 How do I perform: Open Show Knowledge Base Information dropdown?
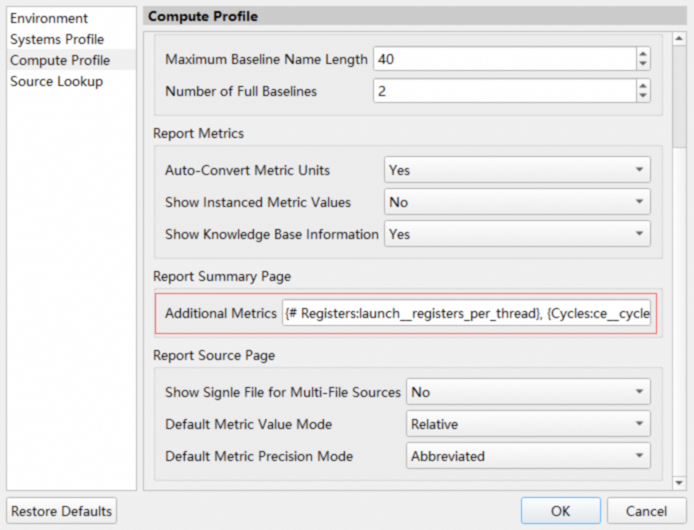pyautogui.click(x=517, y=234)
